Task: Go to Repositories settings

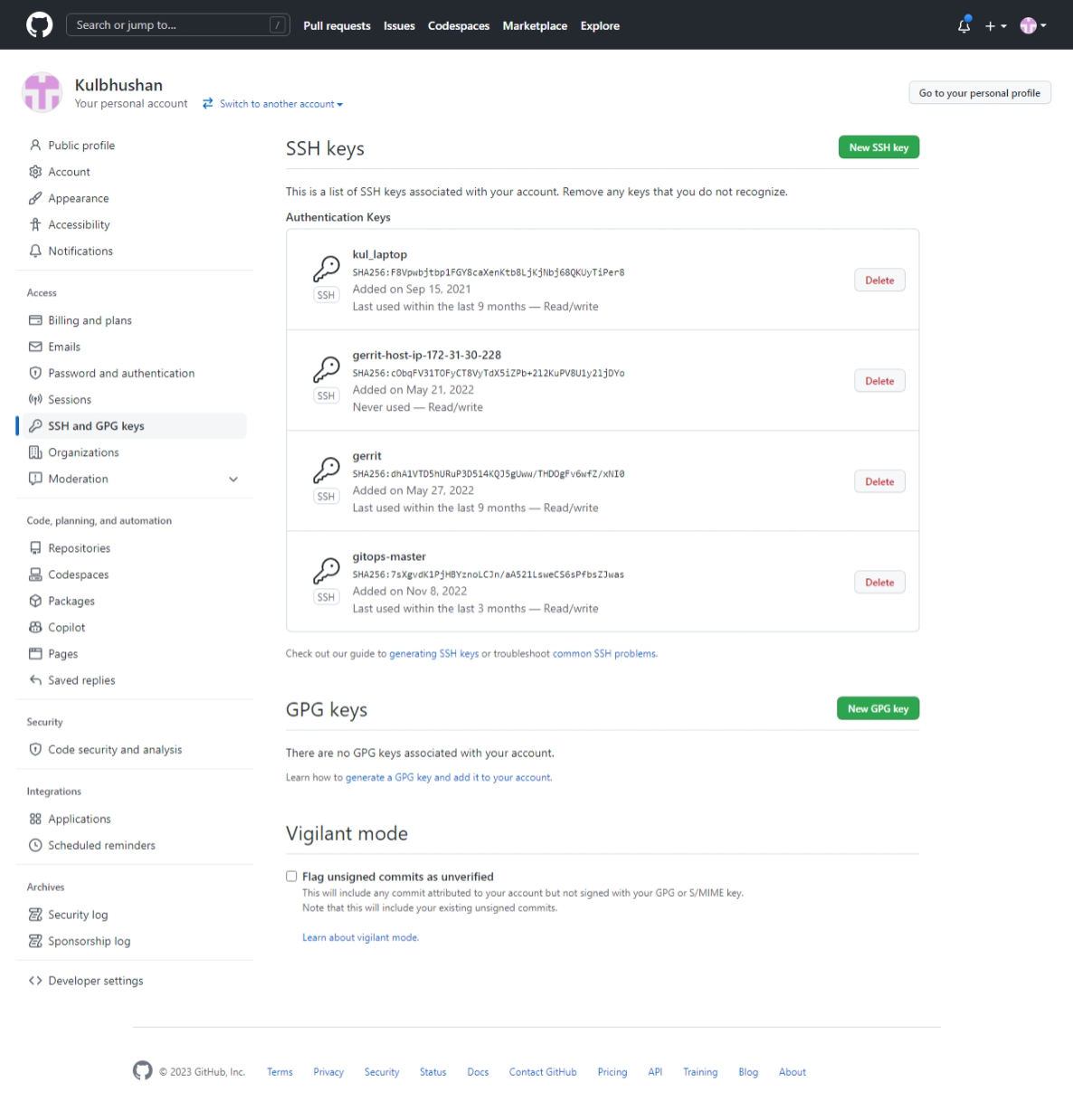Action: tap(79, 547)
